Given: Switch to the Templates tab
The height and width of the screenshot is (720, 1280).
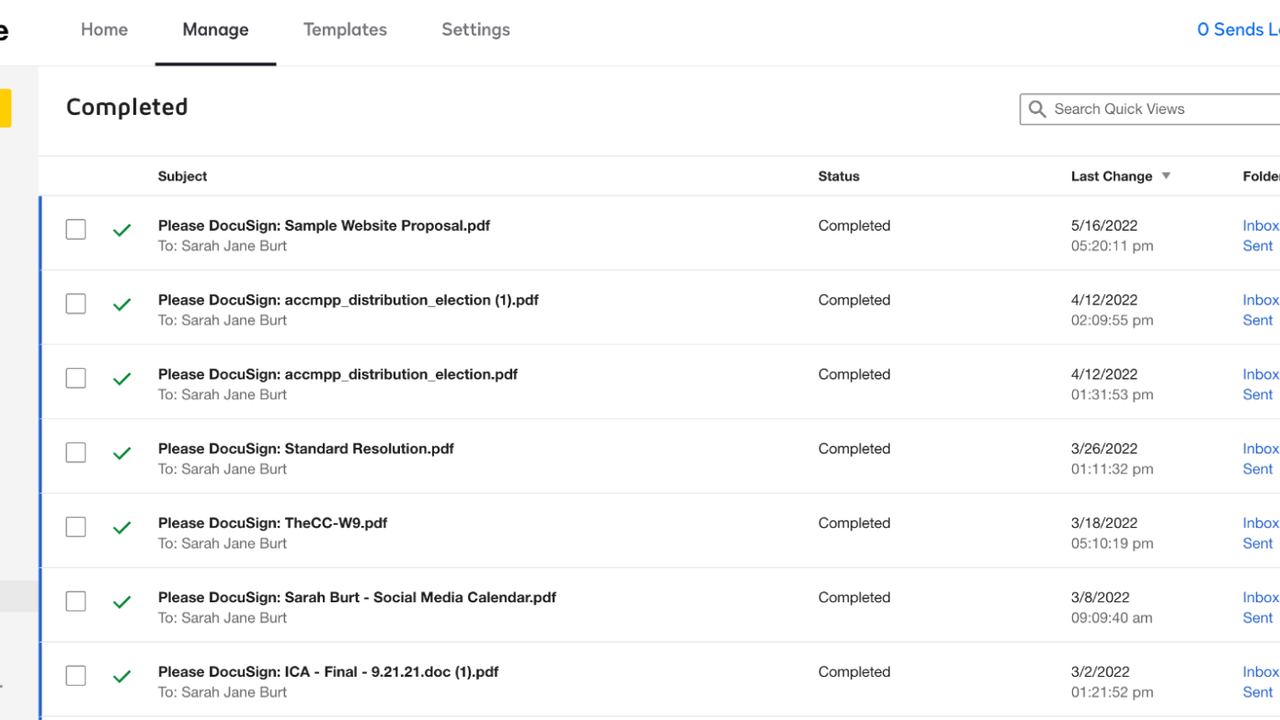Looking at the screenshot, I should tap(345, 30).
